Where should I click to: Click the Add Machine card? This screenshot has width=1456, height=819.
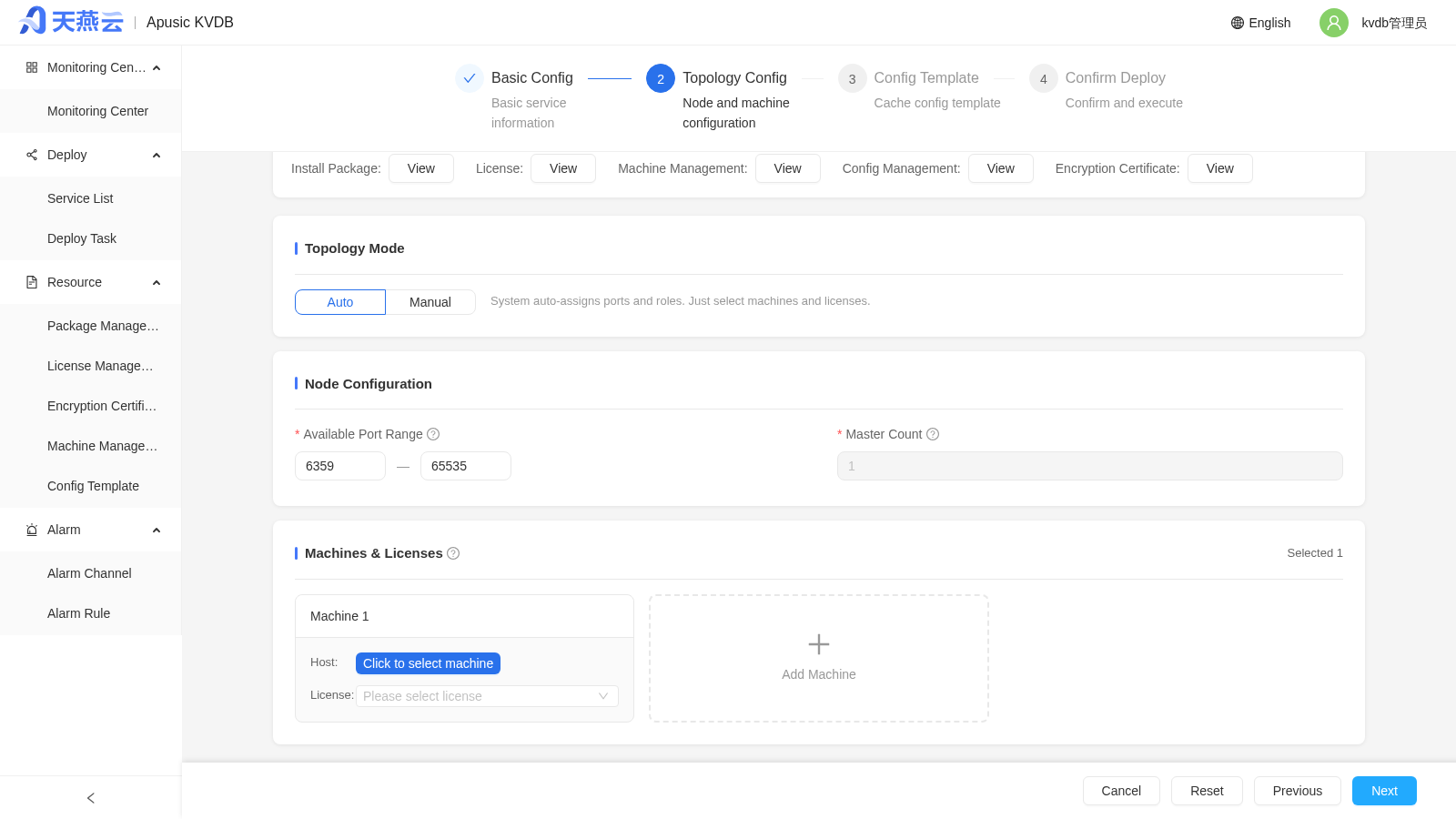(819, 658)
